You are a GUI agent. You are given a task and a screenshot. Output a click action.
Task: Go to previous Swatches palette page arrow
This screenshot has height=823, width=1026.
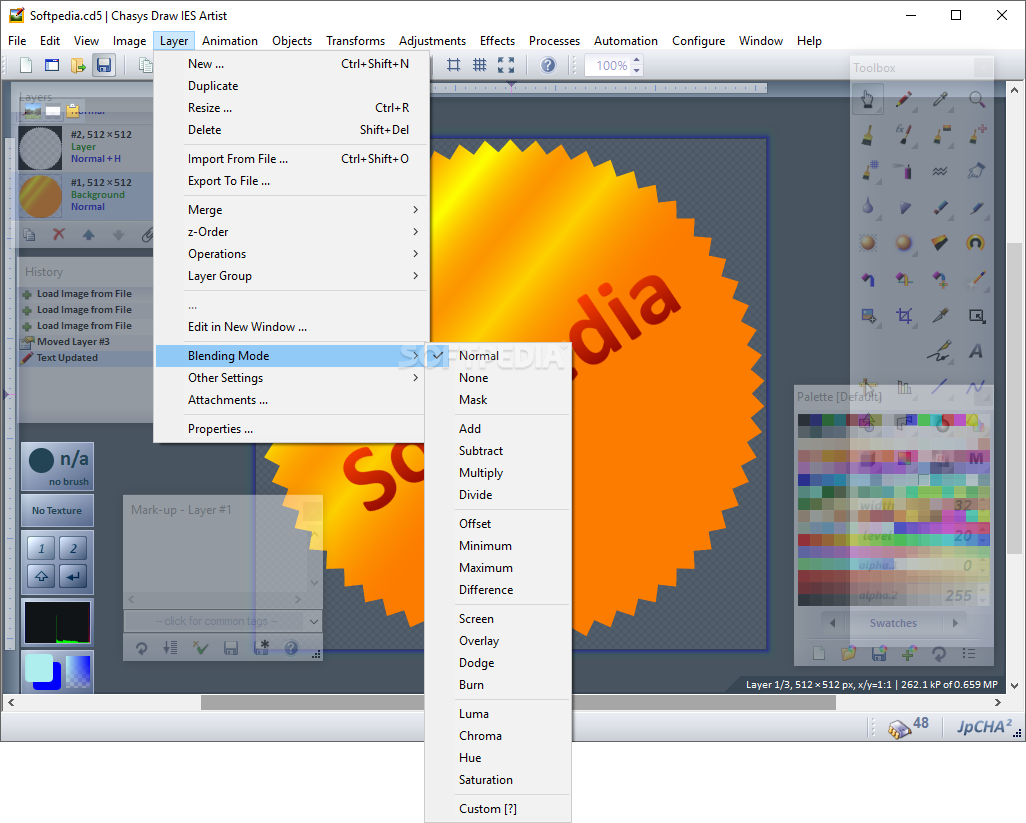pos(832,623)
